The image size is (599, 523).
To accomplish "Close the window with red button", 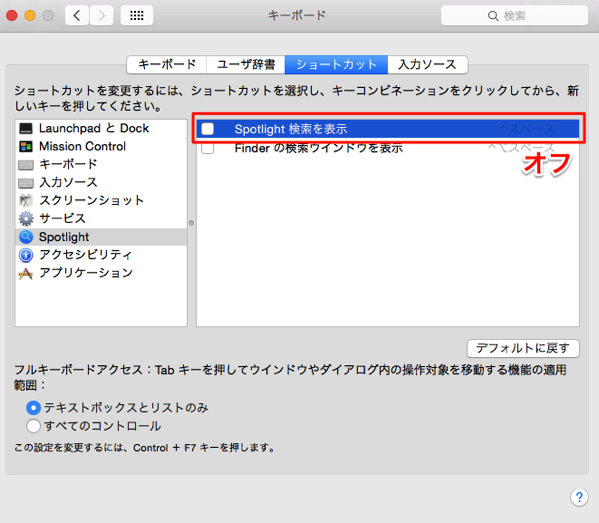I will coord(11,16).
